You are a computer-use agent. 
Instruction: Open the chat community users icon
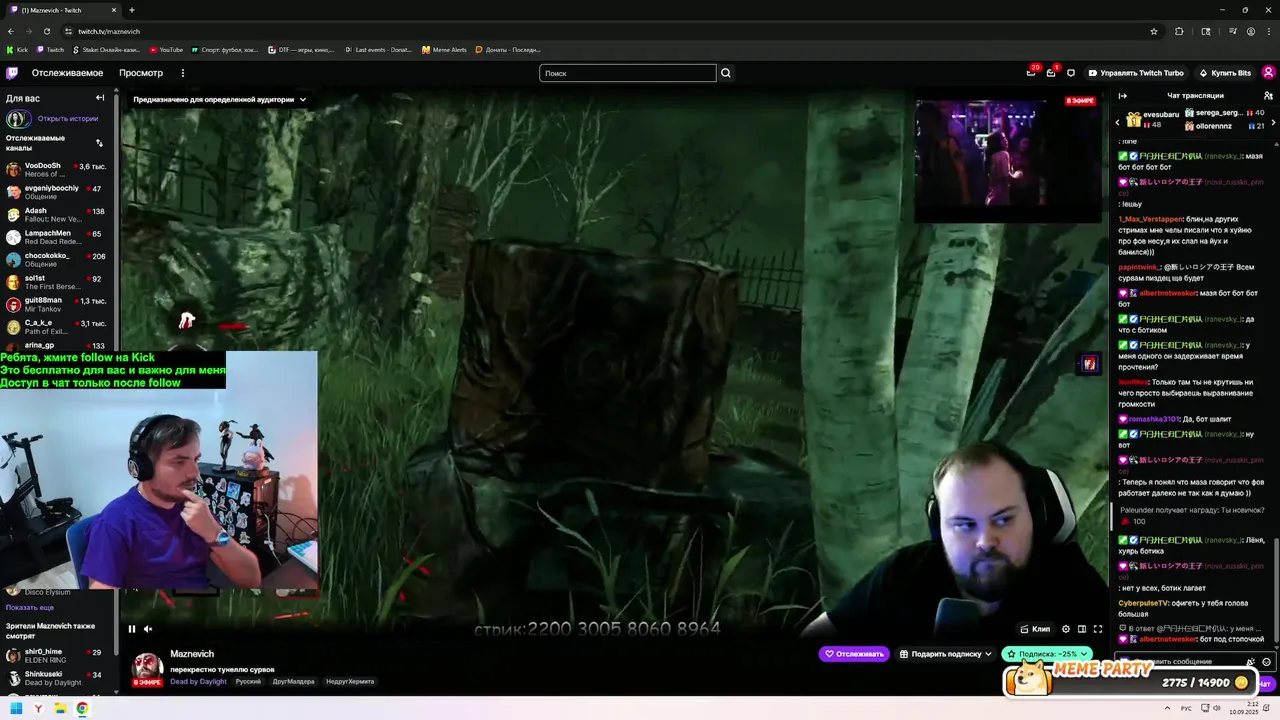1268,96
